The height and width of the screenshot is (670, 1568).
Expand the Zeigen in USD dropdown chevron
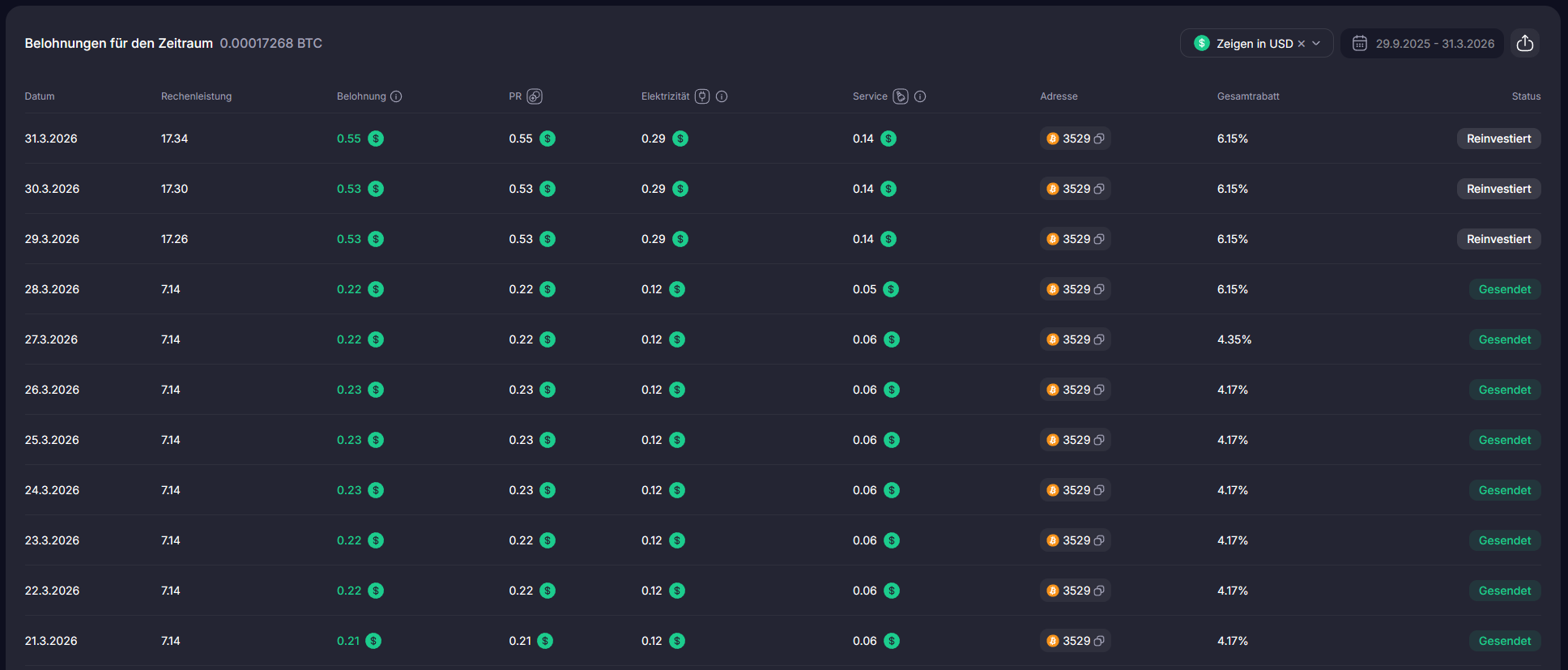pyautogui.click(x=1316, y=44)
